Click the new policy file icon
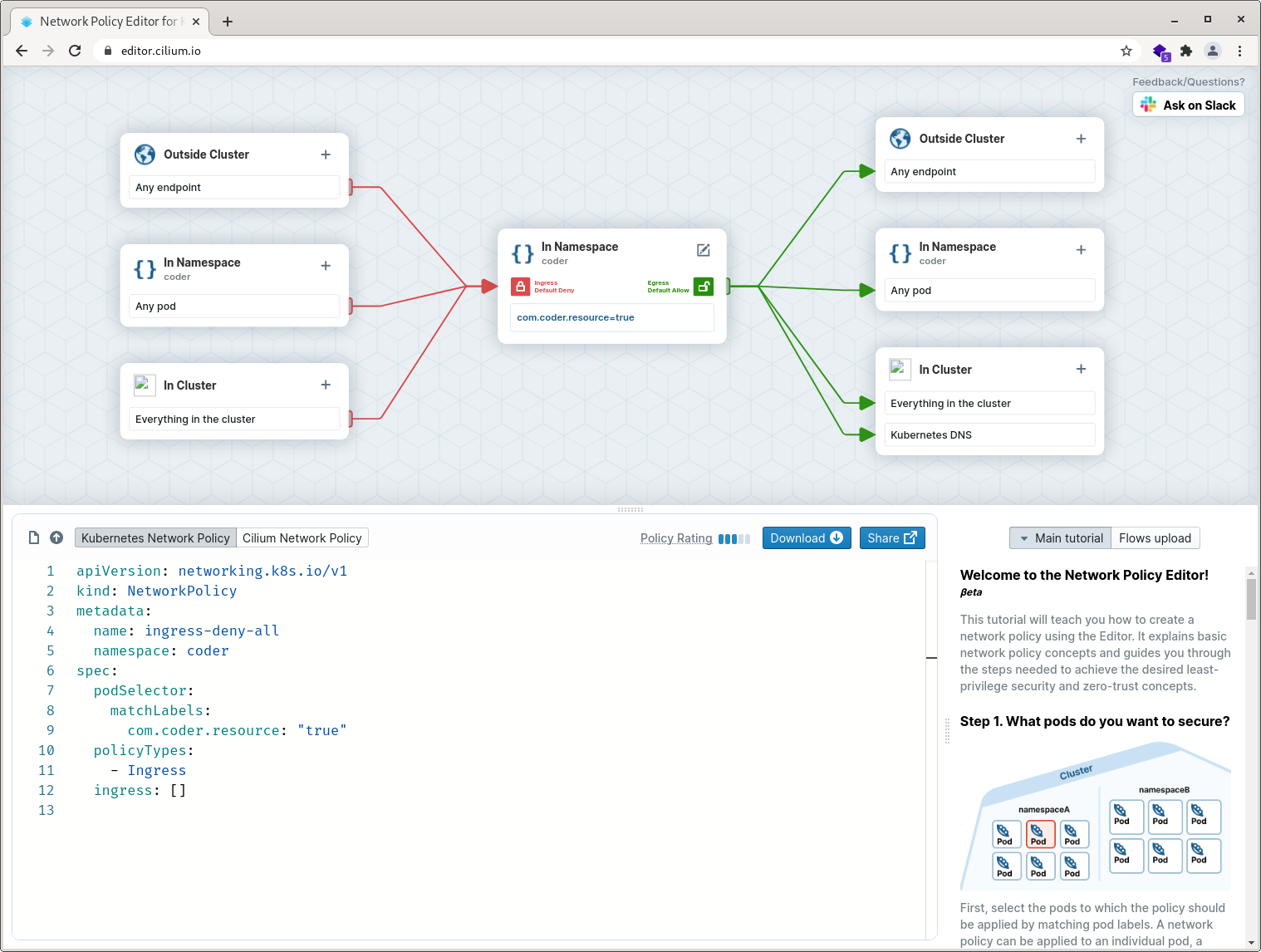1261x952 pixels. (34, 537)
